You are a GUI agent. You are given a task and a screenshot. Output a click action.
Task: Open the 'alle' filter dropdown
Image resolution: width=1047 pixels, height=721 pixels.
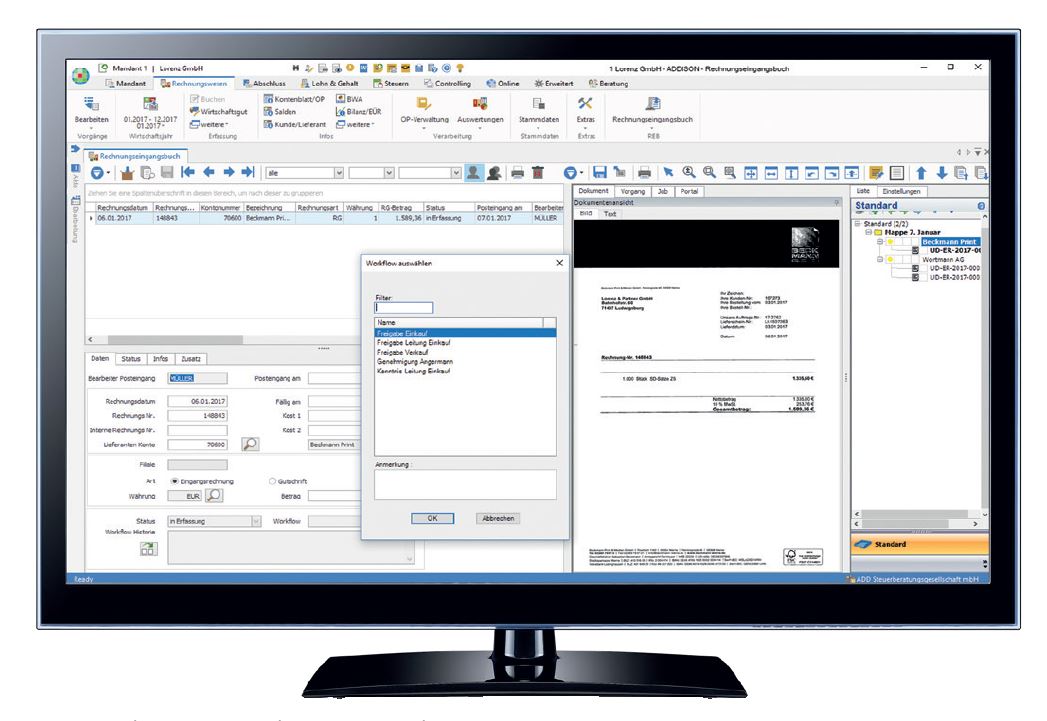click(338, 172)
